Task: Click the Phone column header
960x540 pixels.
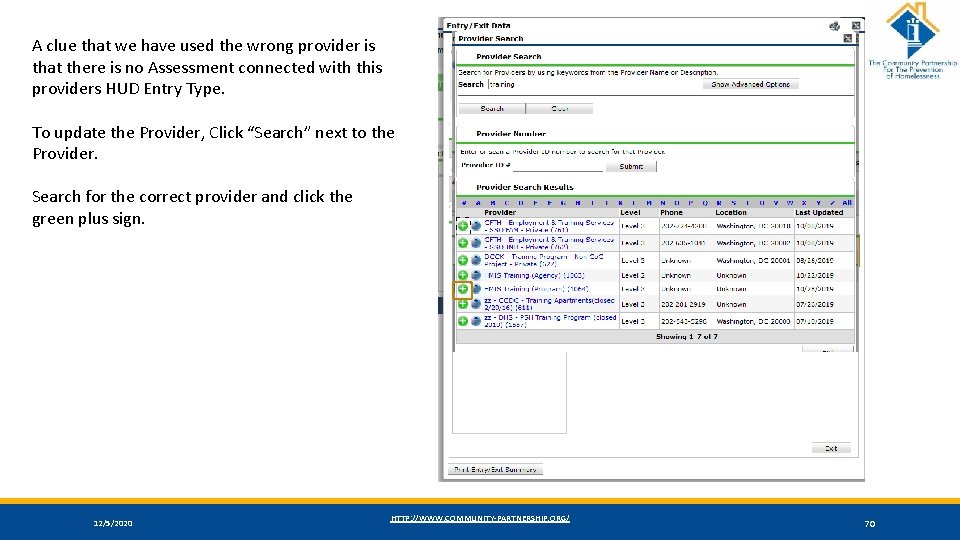Action: coord(671,212)
